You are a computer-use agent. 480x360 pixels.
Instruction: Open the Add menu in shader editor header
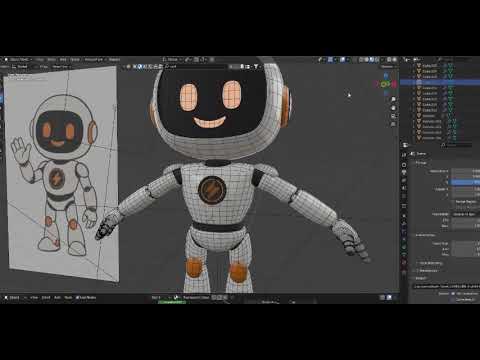coord(57,297)
